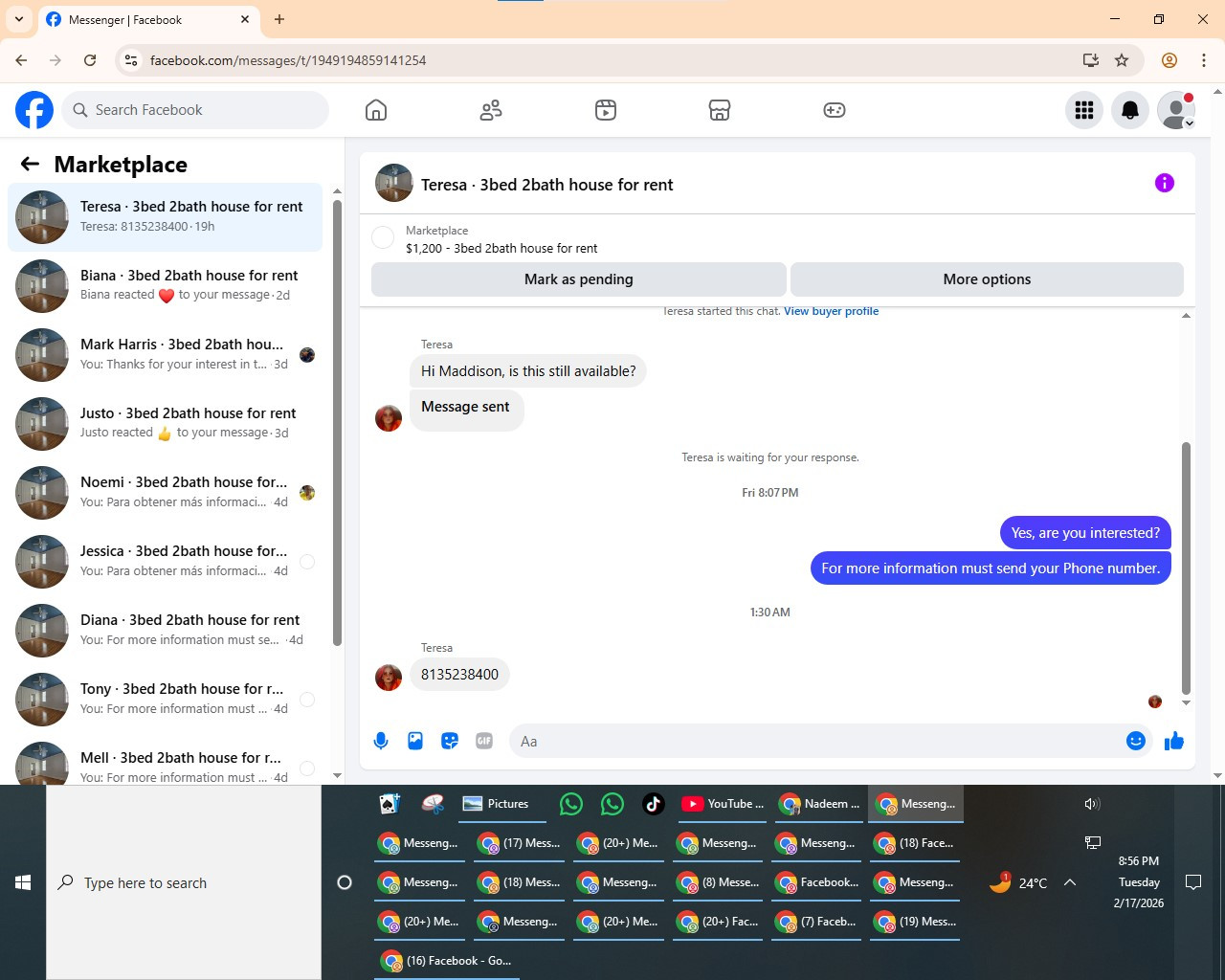Open the YouTube taskbar window
The height and width of the screenshot is (980, 1225).
[x=722, y=804]
